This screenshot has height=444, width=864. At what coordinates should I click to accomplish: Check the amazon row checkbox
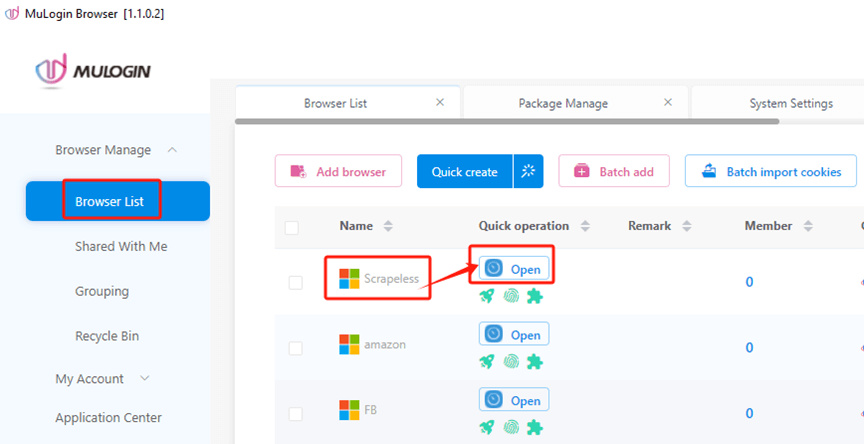[296, 348]
